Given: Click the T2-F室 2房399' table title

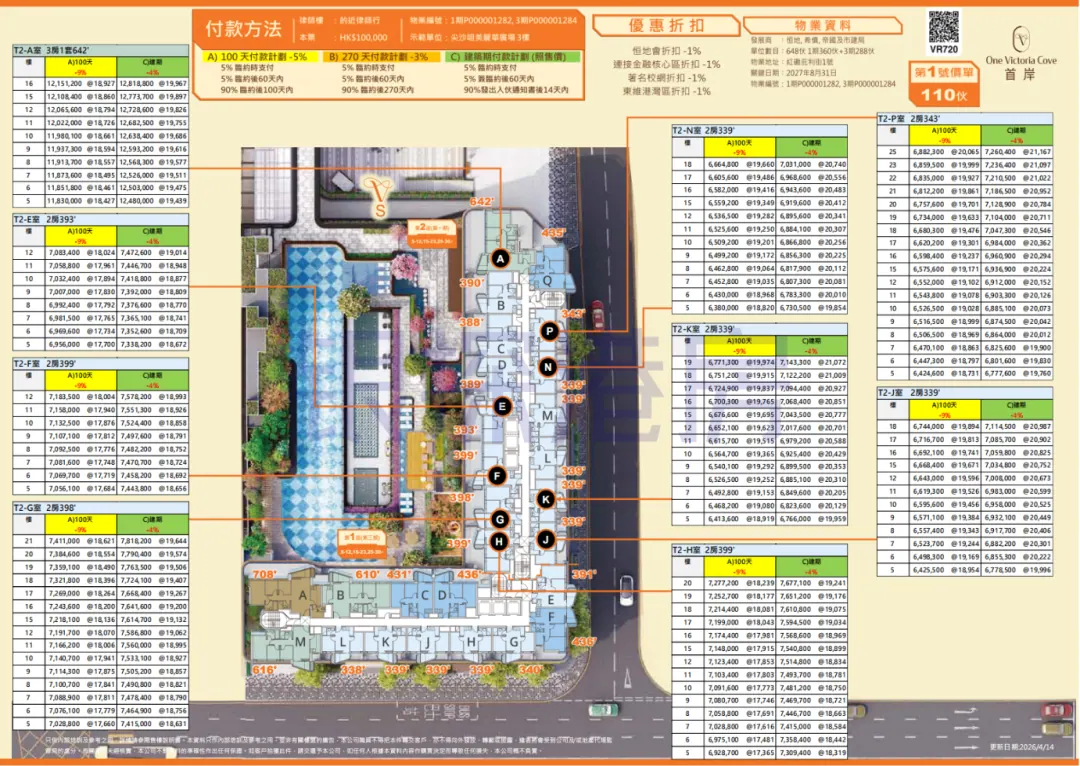Looking at the screenshot, I should pos(101,363).
